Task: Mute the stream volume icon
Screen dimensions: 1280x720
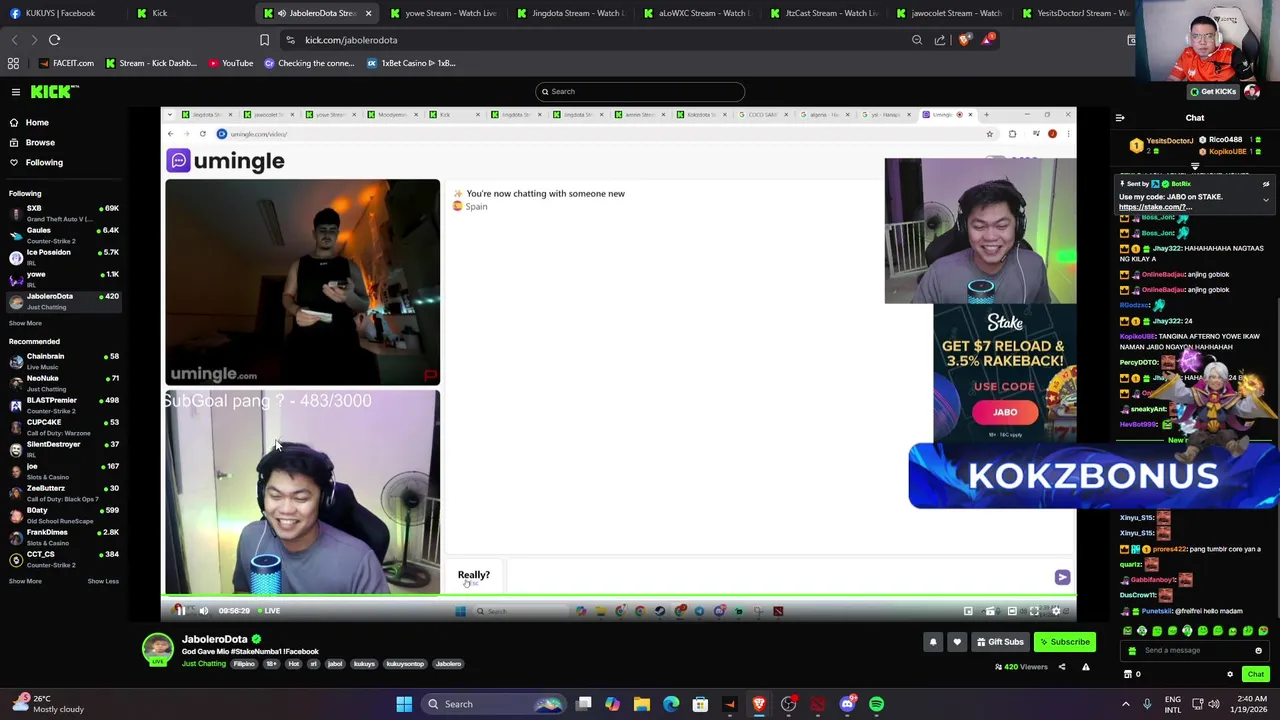Action: point(203,611)
